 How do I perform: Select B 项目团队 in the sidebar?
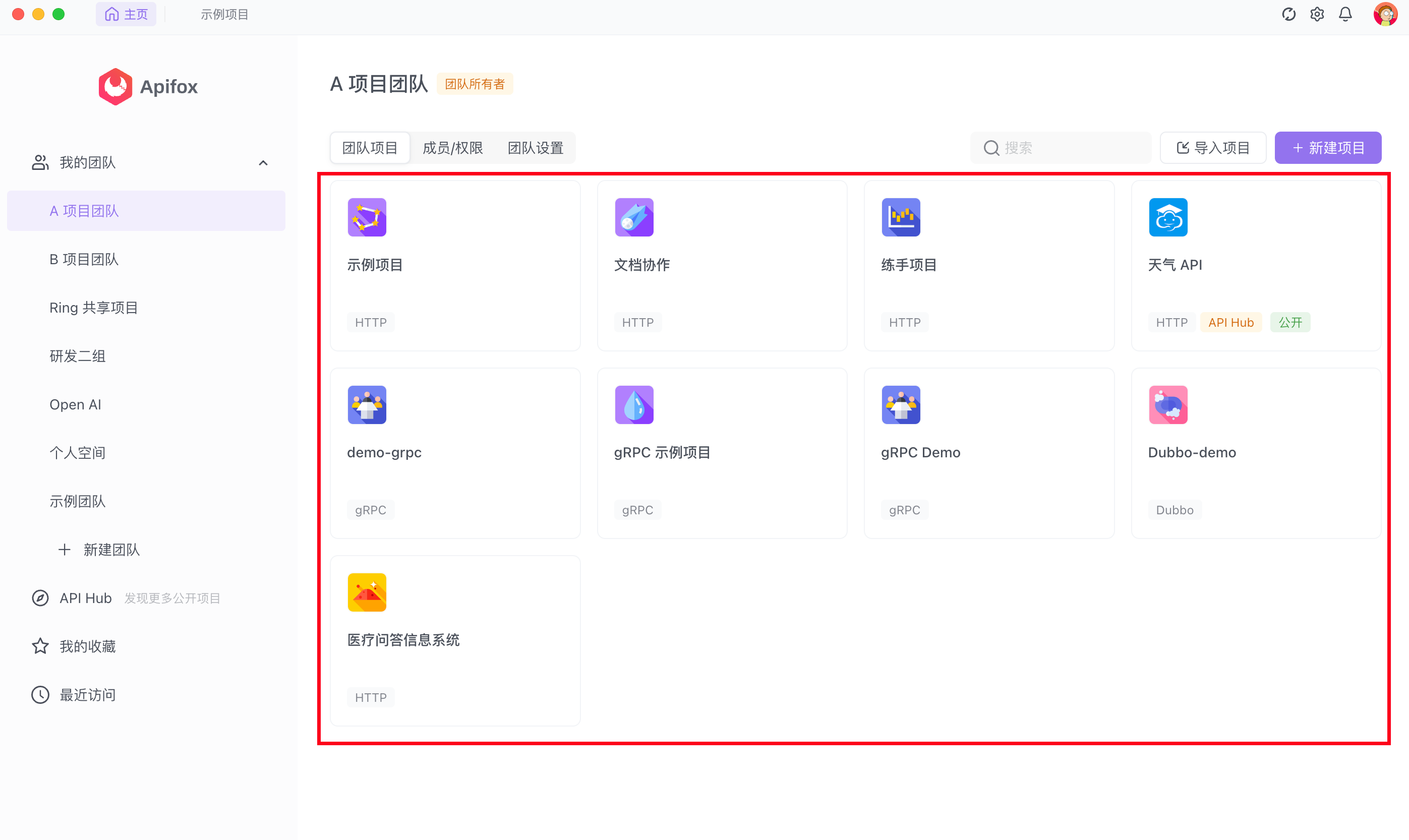[x=84, y=259]
